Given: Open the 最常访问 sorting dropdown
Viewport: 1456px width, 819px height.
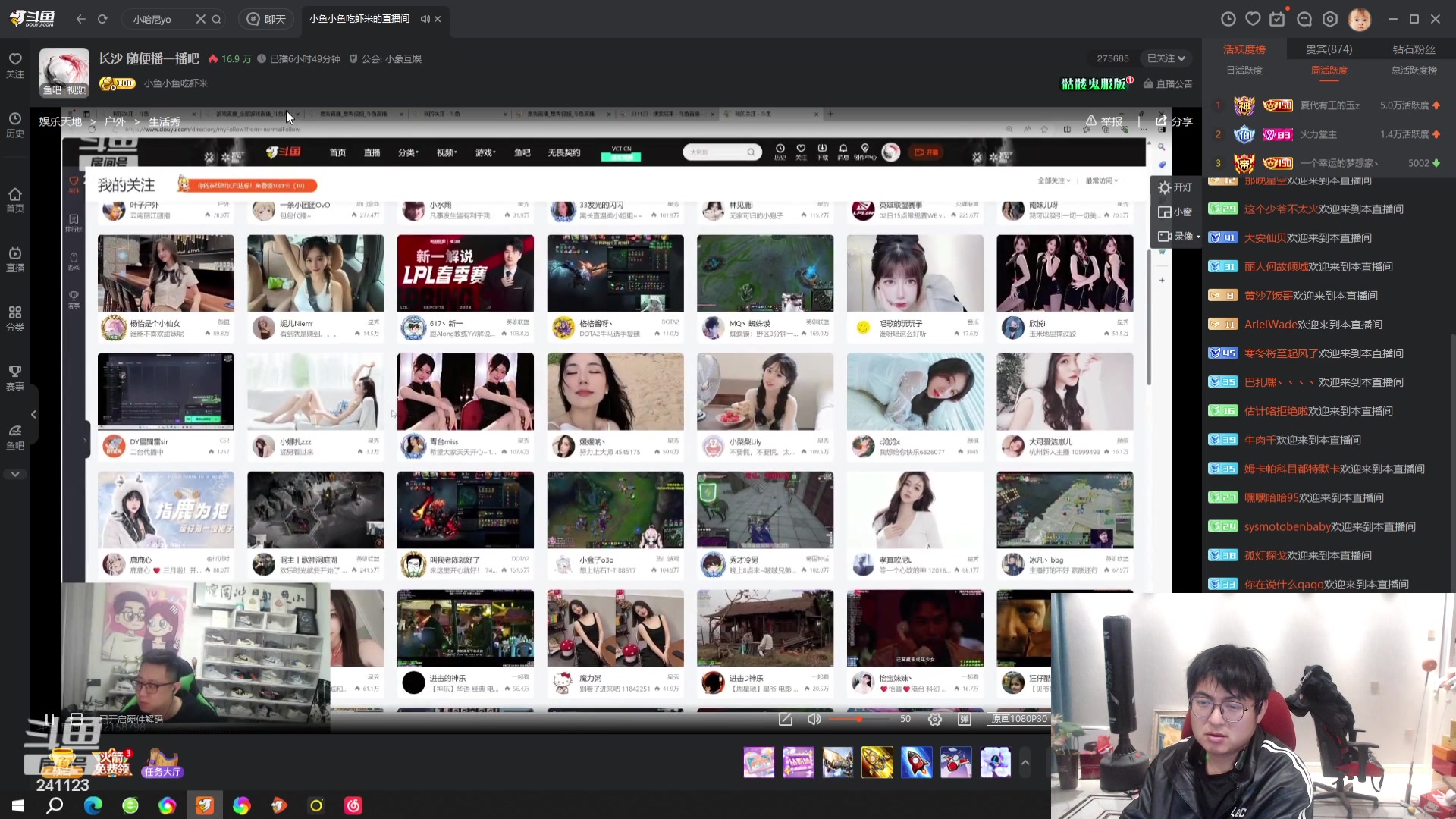Looking at the screenshot, I should [1100, 180].
